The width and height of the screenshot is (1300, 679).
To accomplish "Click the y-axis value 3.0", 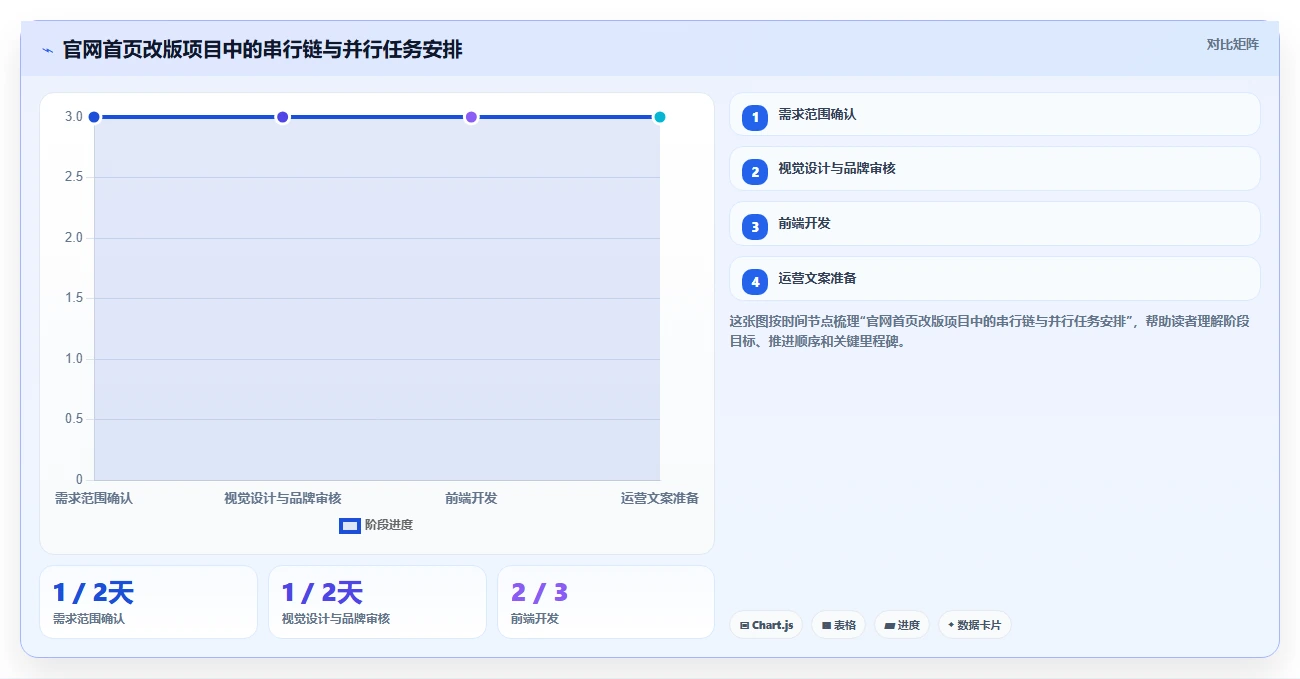I will point(74,117).
